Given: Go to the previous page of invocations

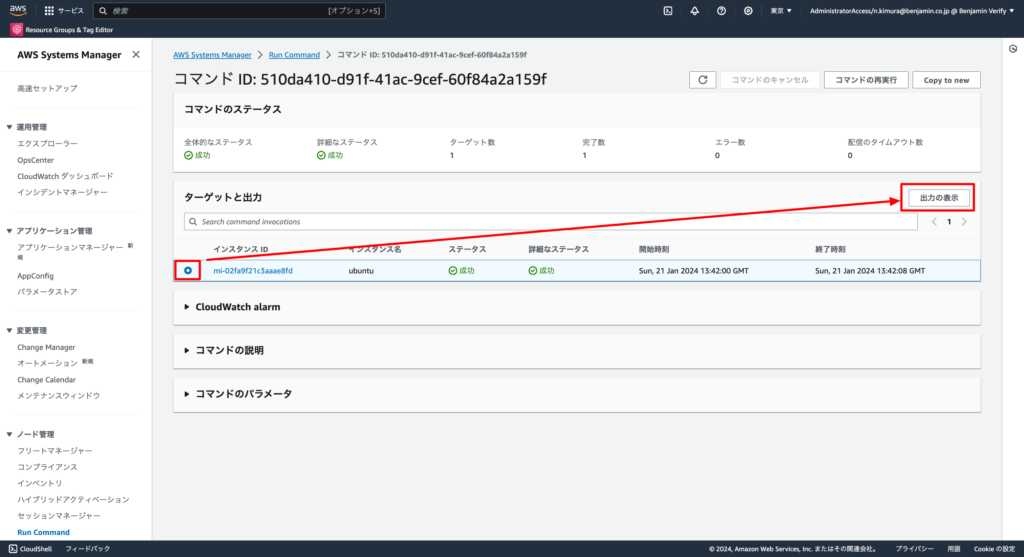Looking at the screenshot, I should pos(934,222).
